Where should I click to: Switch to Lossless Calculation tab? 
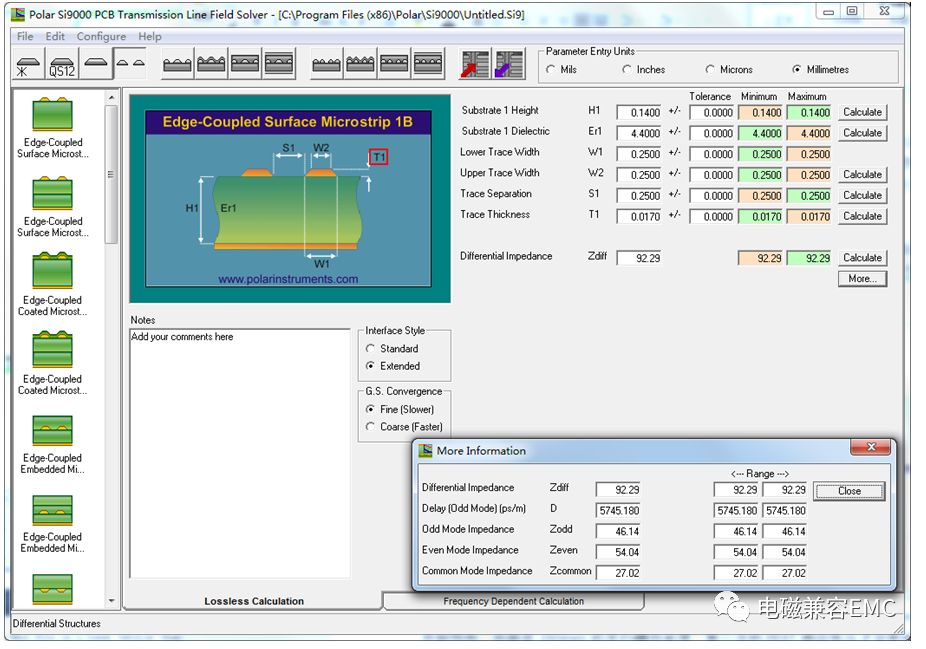[x=254, y=601]
